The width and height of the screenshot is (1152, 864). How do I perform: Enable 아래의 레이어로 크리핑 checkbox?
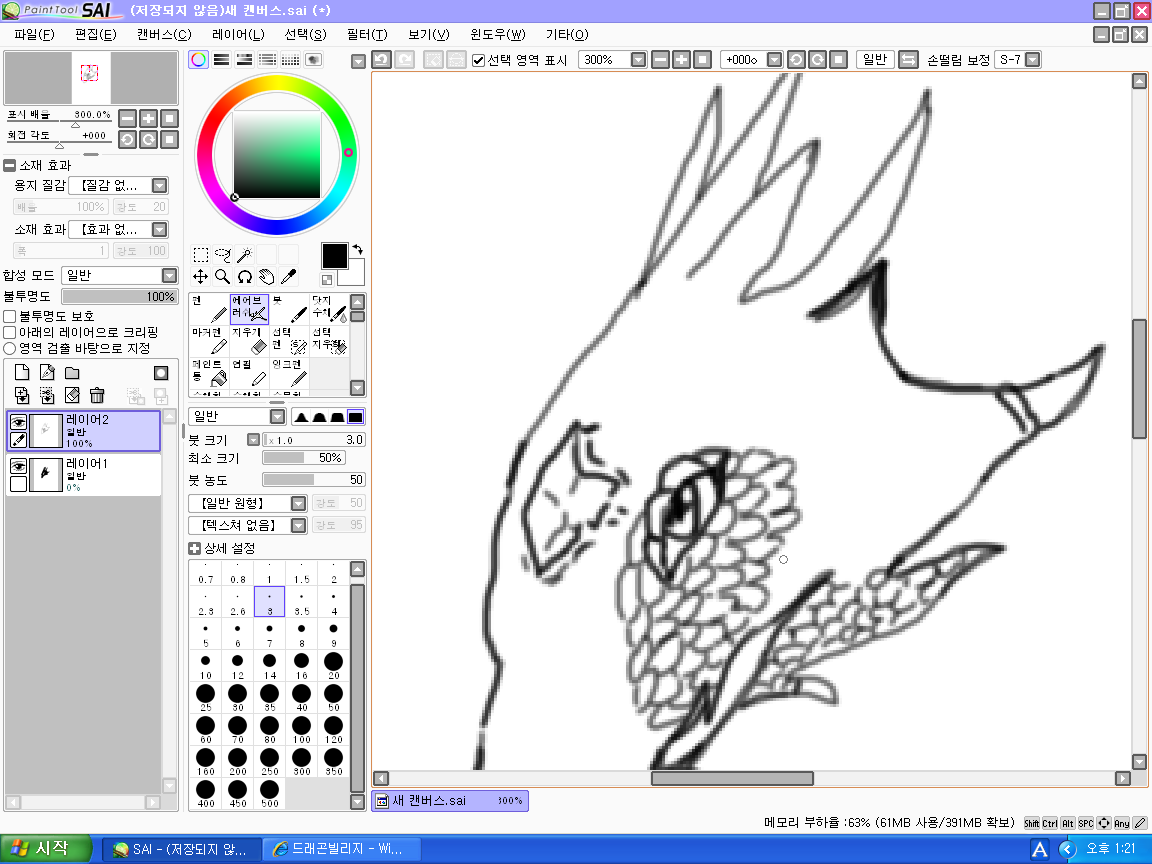tap(10, 332)
